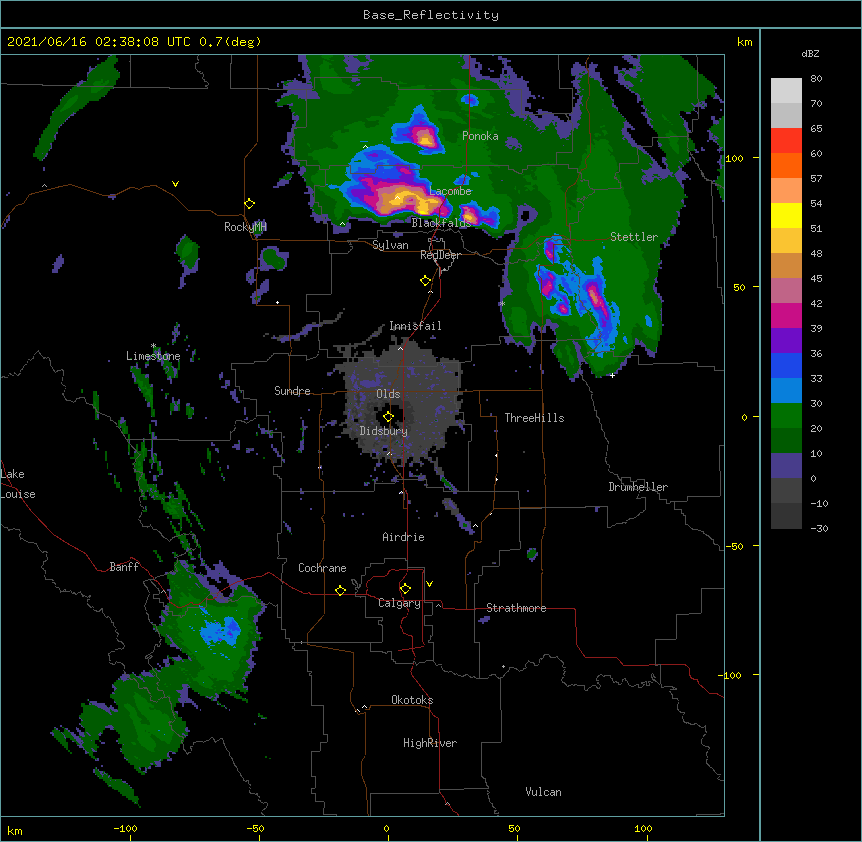Click the Cochrane town label
Screen dimensions: 862x842
coord(322,568)
